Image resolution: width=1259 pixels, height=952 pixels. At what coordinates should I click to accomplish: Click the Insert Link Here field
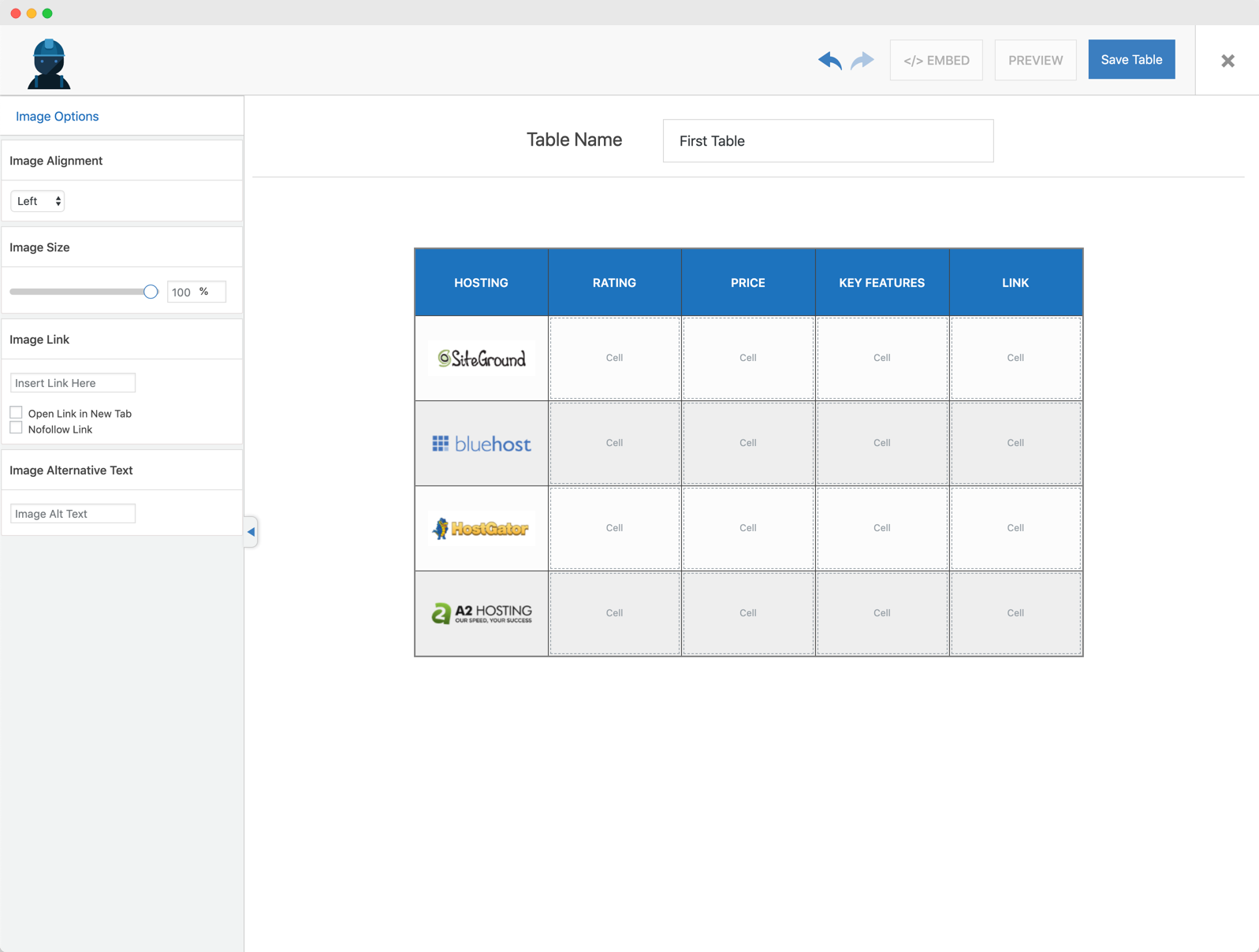[73, 383]
